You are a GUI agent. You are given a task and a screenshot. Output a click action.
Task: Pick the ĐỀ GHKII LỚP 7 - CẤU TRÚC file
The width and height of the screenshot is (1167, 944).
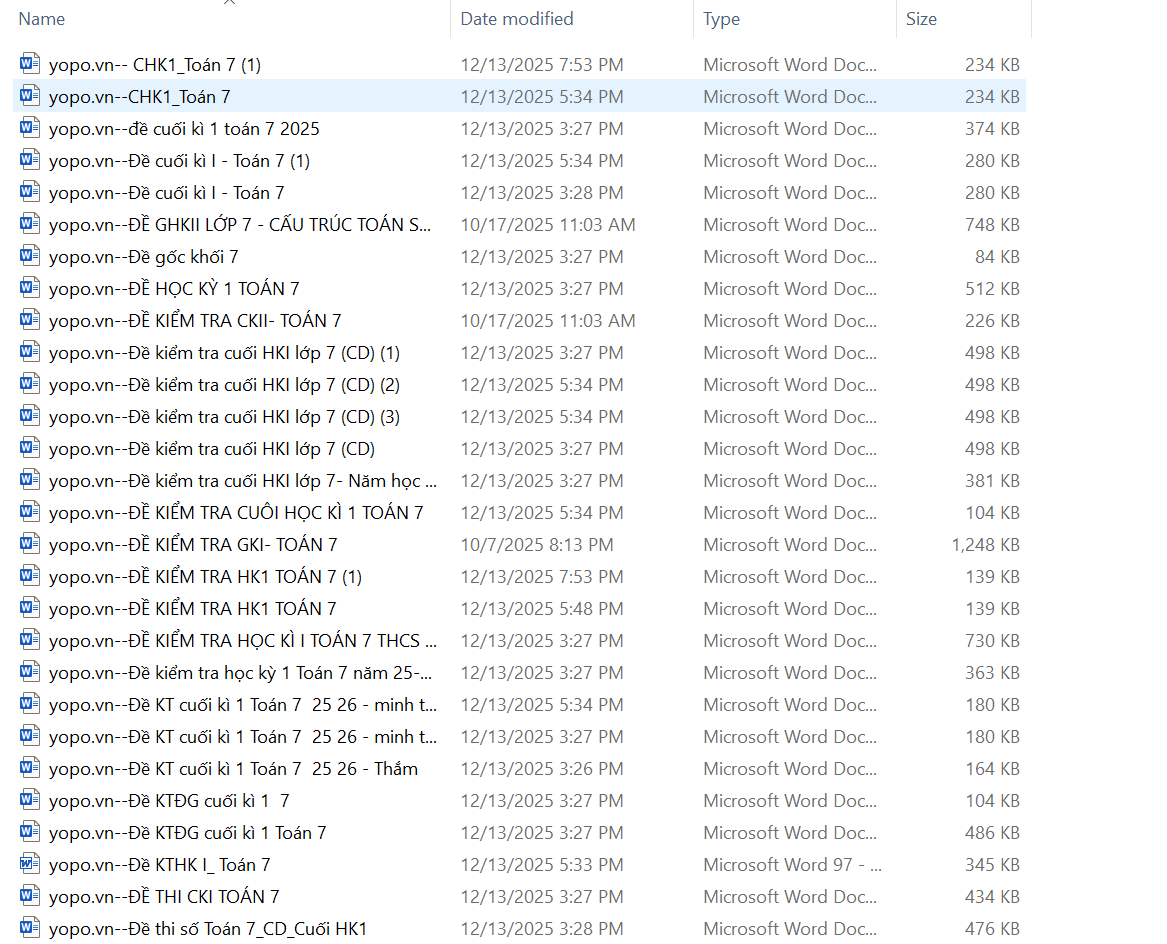[240, 225]
